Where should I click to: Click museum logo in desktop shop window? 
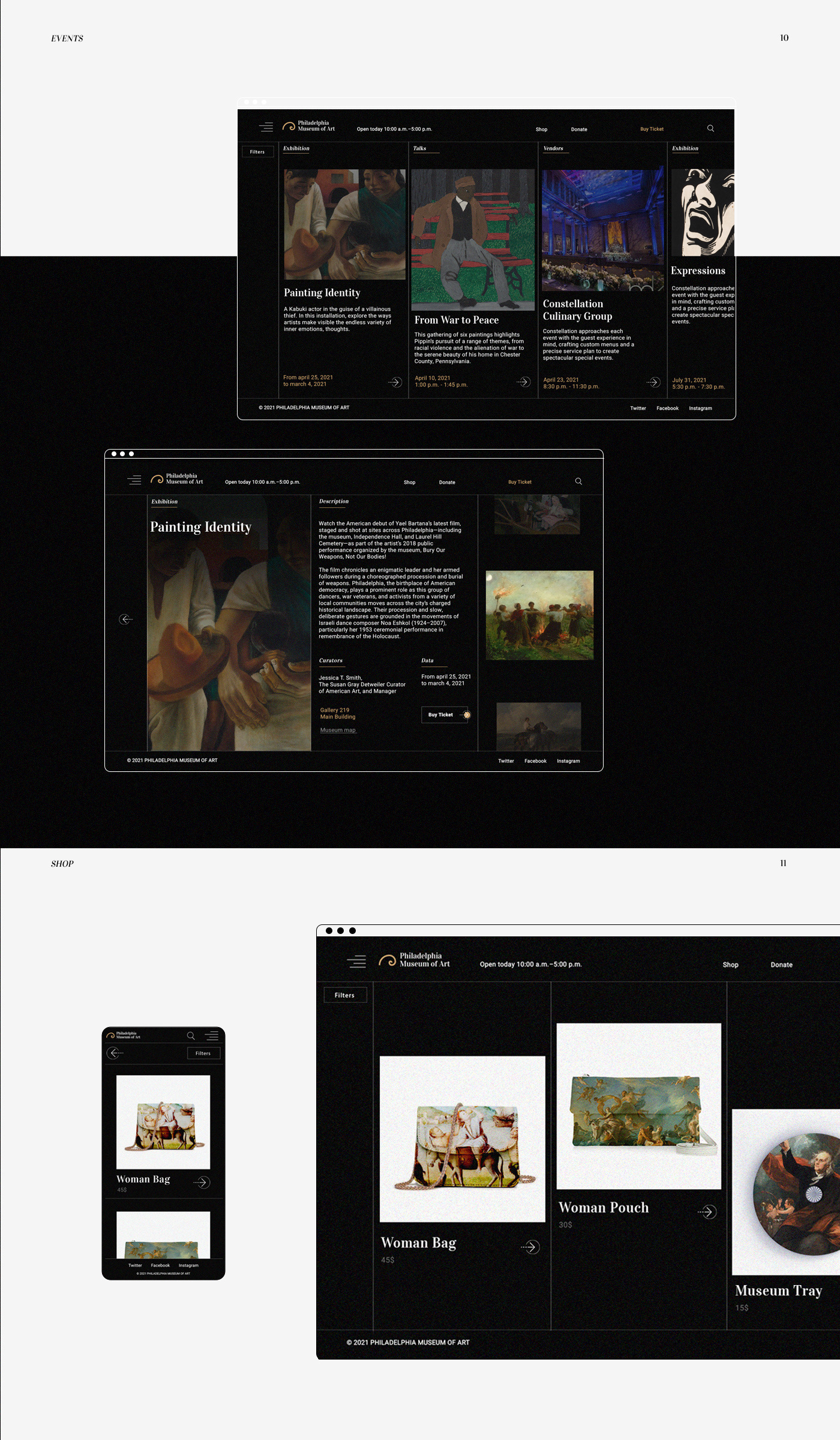point(414,960)
